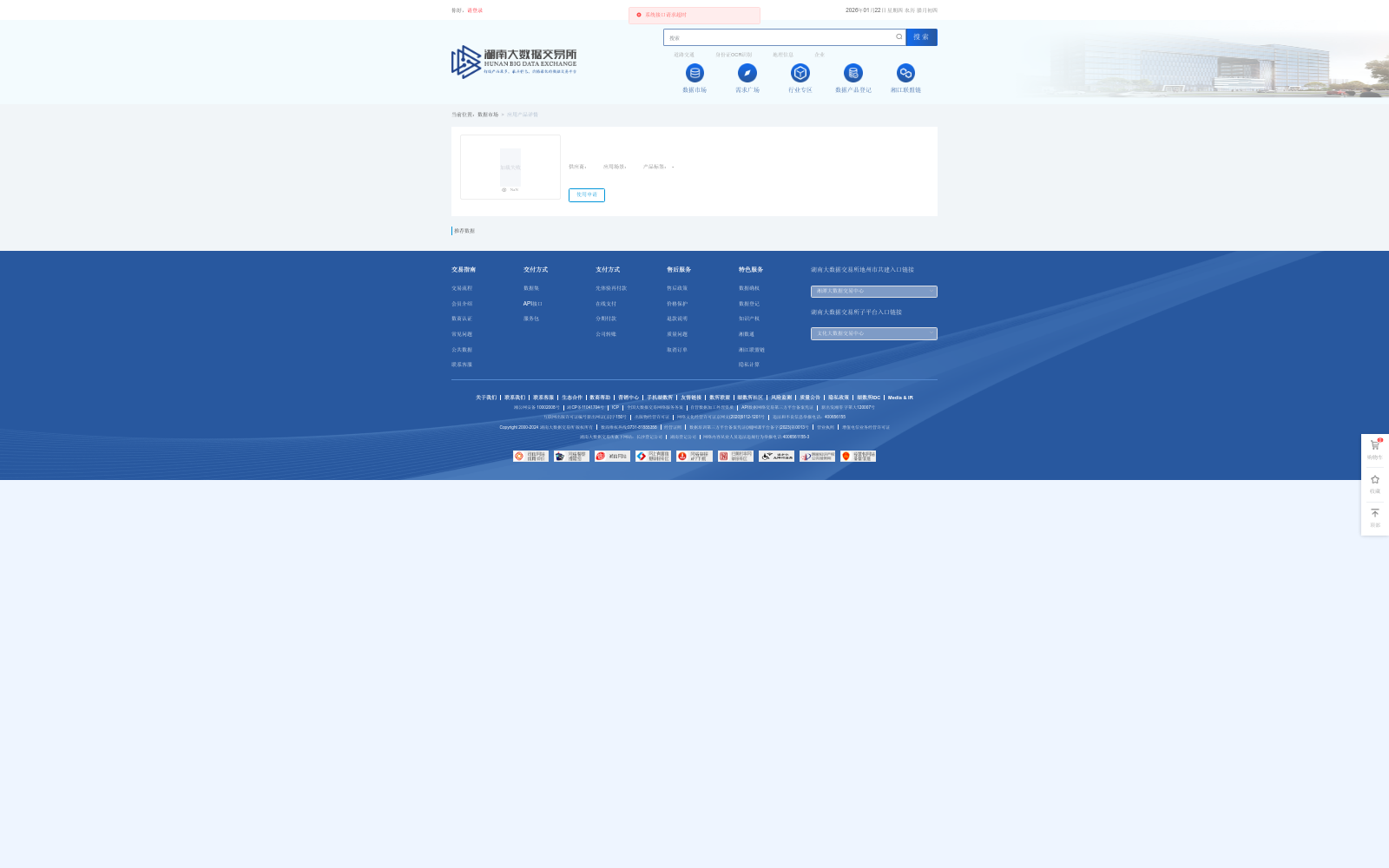Open 联系客服 under 交易指南 column
Viewport: 1389px width, 868px height.
point(462,365)
